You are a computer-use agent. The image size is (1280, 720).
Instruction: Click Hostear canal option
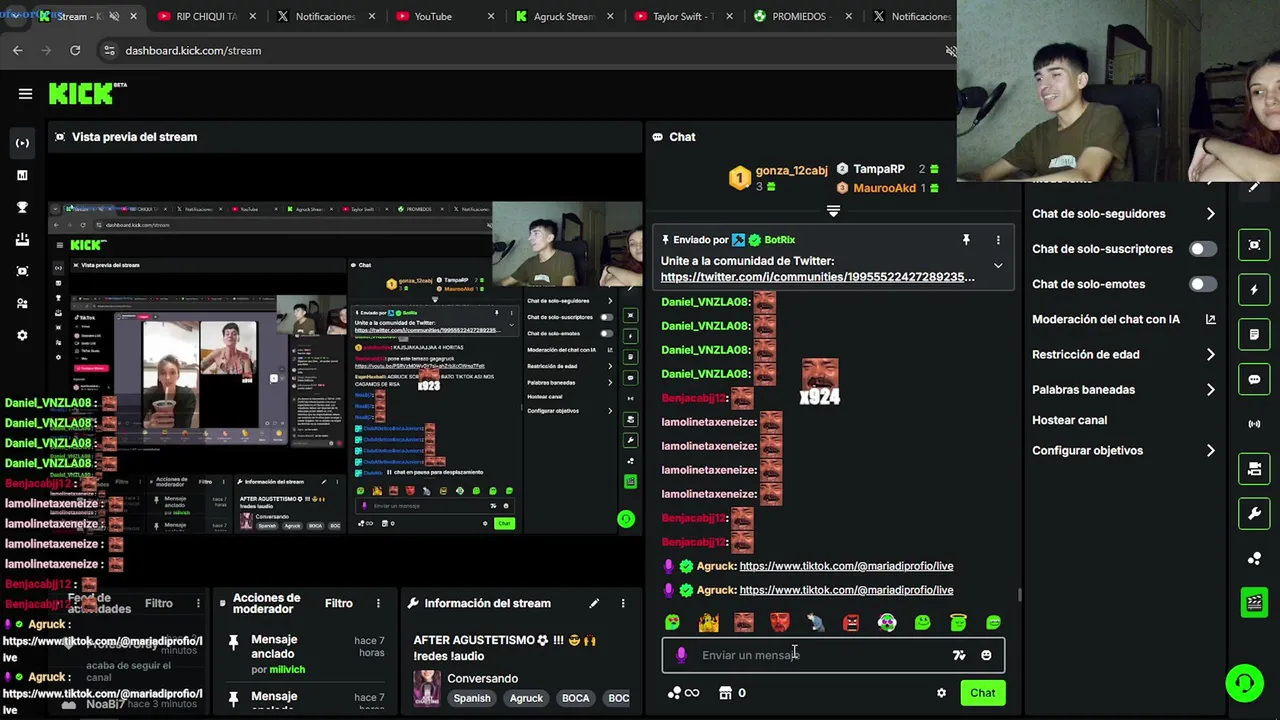[1069, 420]
